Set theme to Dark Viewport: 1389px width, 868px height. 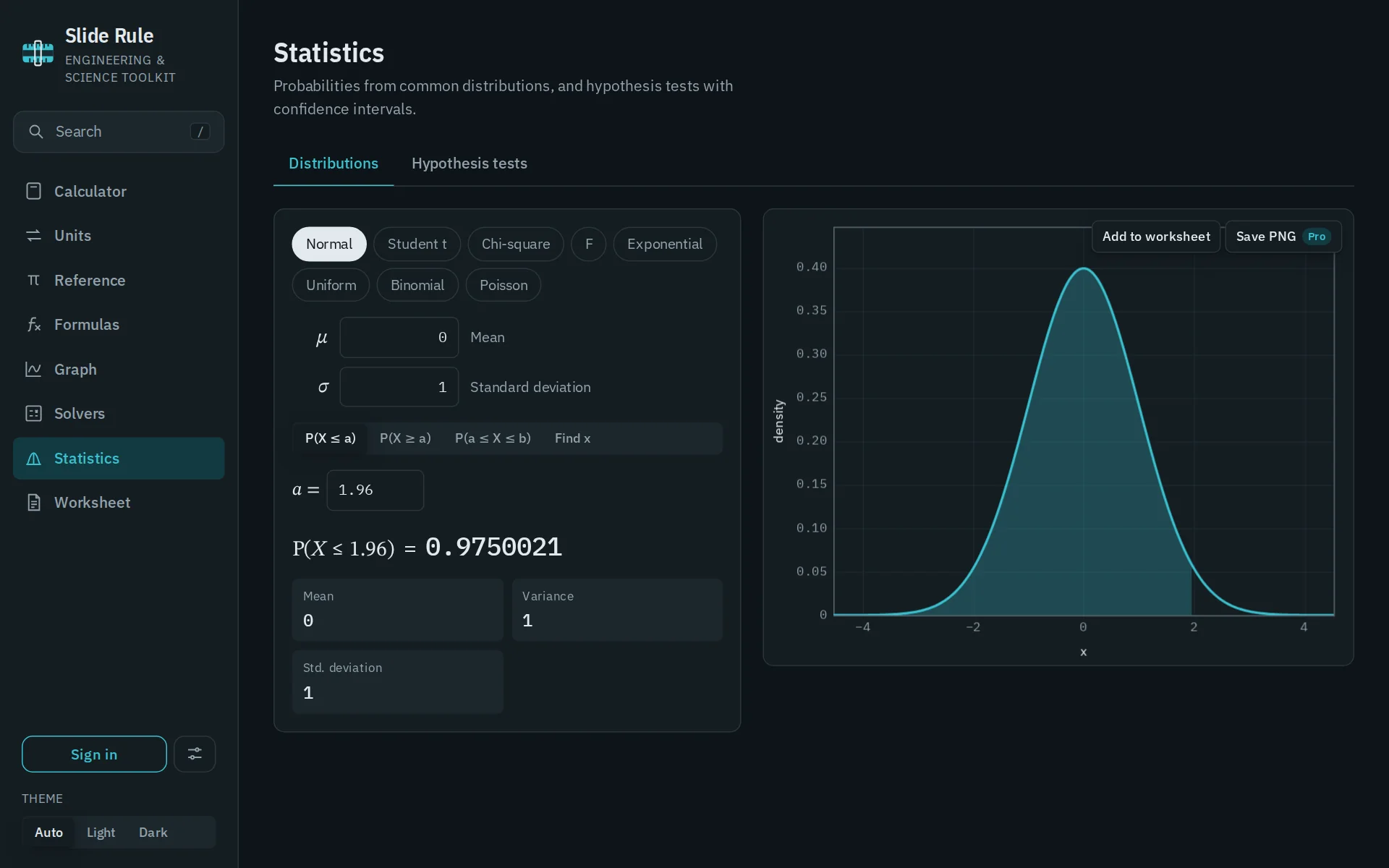tap(153, 833)
